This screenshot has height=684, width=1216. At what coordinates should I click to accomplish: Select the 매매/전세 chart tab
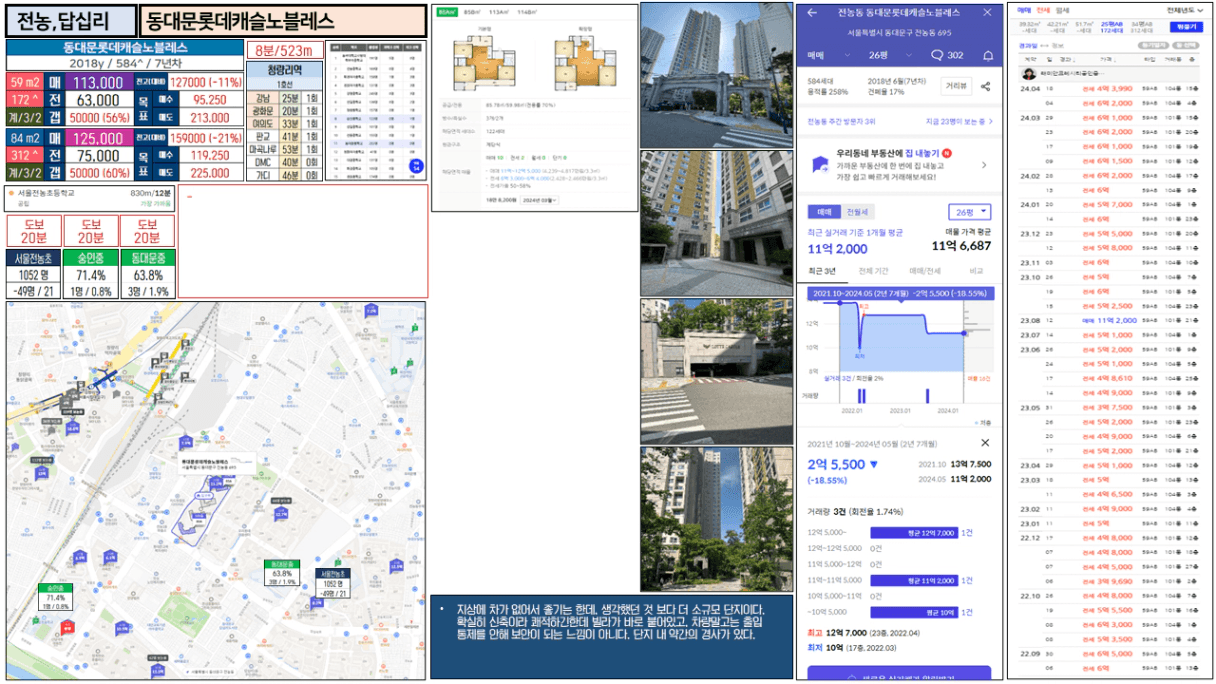click(x=925, y=271)
